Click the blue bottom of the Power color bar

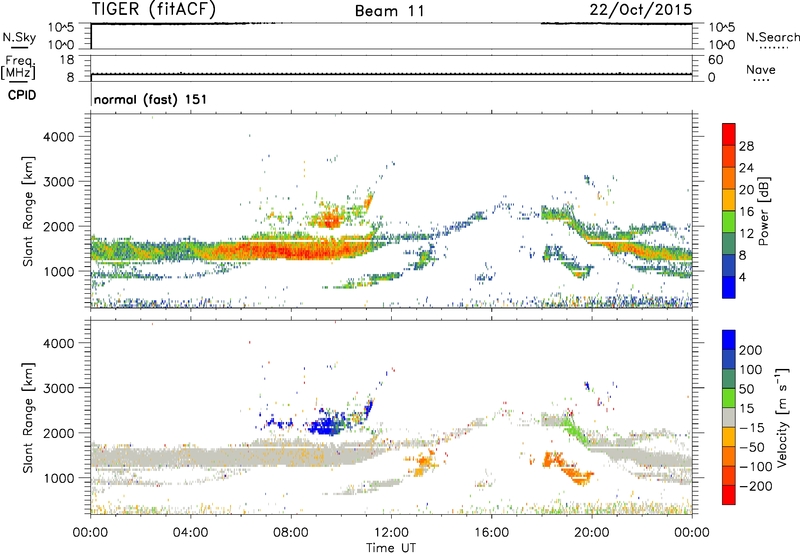tap(729, 287)
